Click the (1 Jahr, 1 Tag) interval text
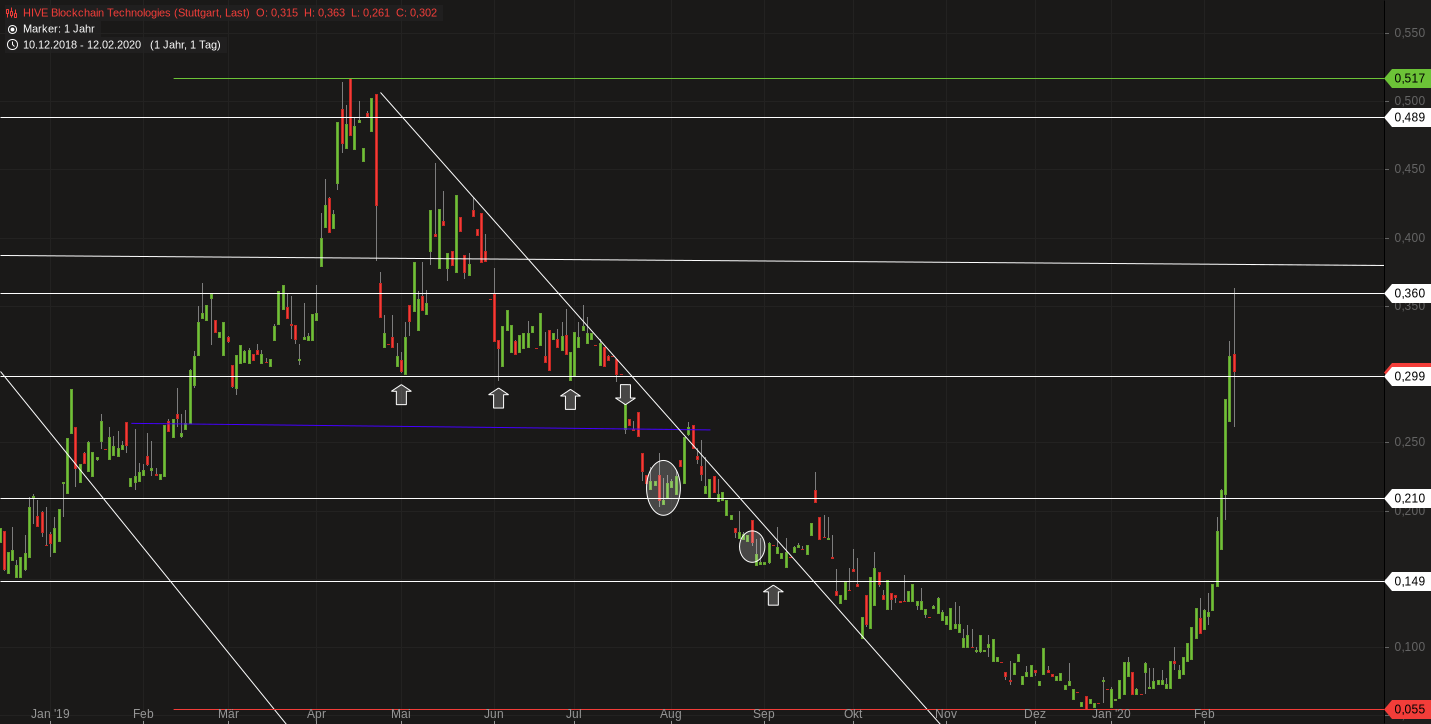Image resolution: width=1431 pixels, height=724 pixels. coord(185,45)
